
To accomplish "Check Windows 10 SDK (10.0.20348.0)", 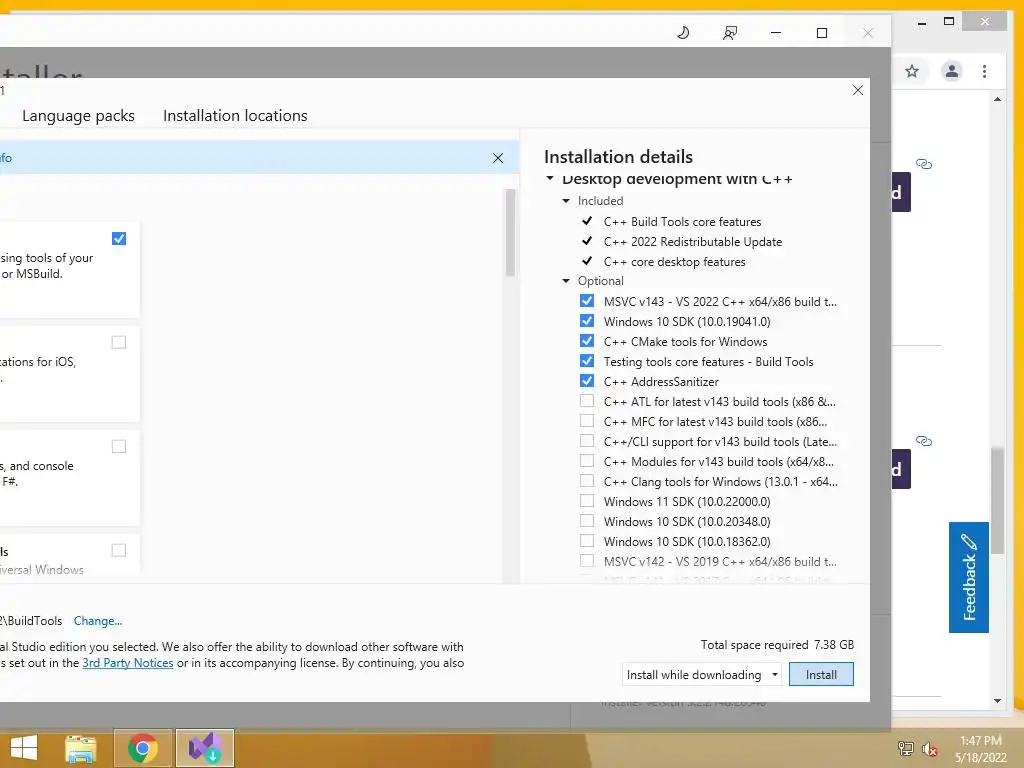I will (x=586, y=521).
